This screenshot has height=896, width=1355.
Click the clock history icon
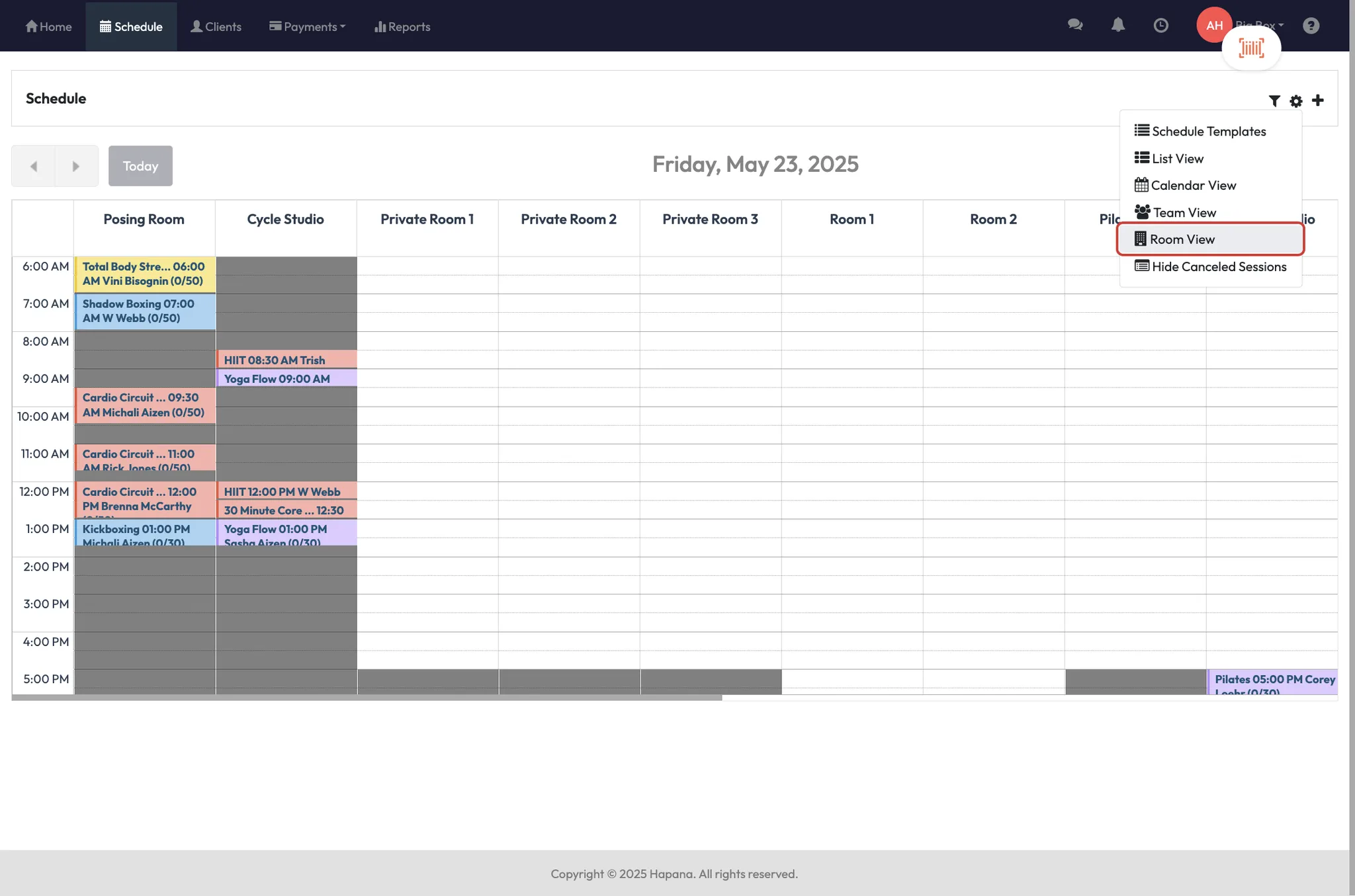[x=1160, y=25]
